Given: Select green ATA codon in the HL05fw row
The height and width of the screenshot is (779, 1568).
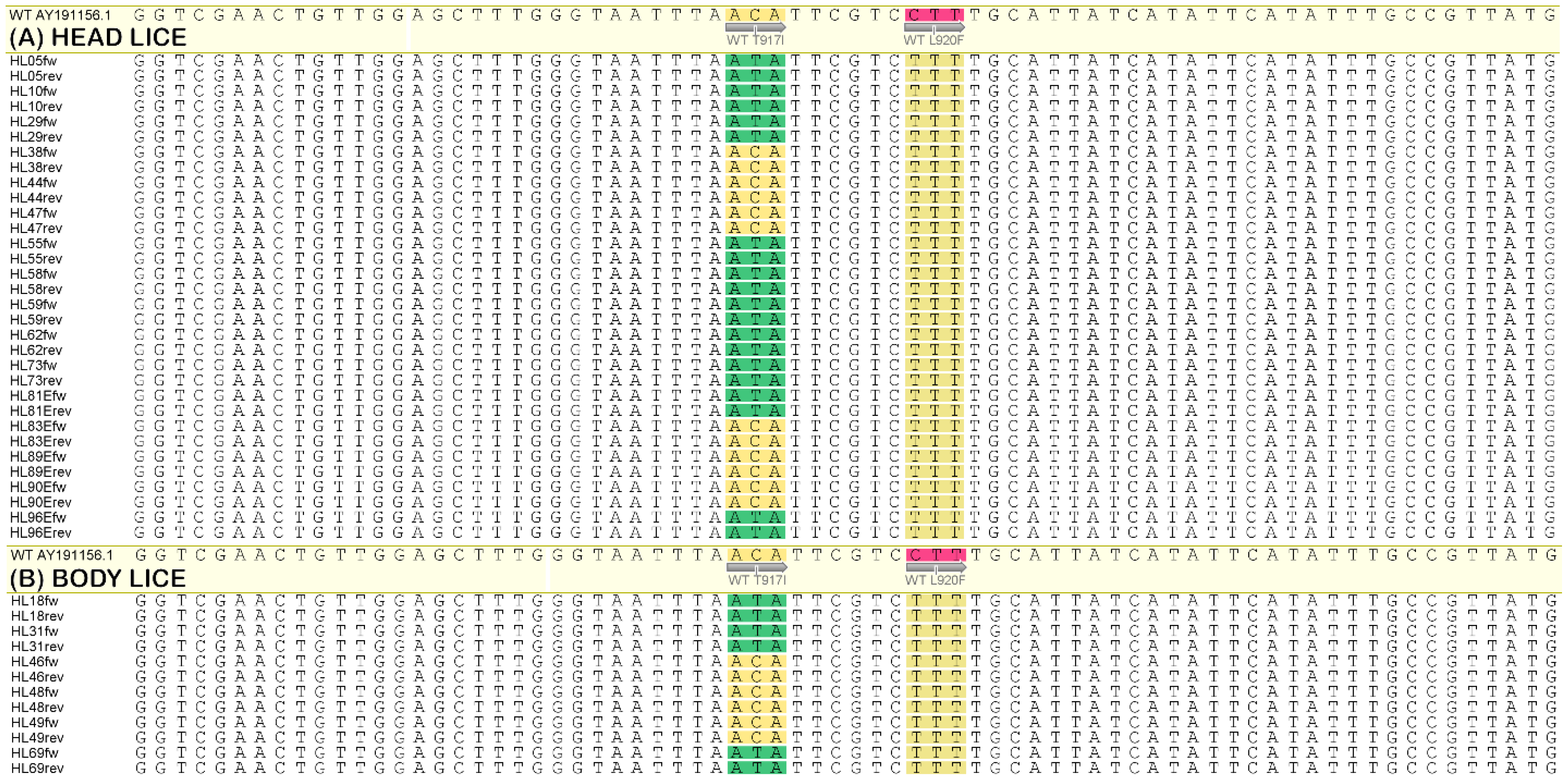Looking at the screenshot, I should [755, 60].
